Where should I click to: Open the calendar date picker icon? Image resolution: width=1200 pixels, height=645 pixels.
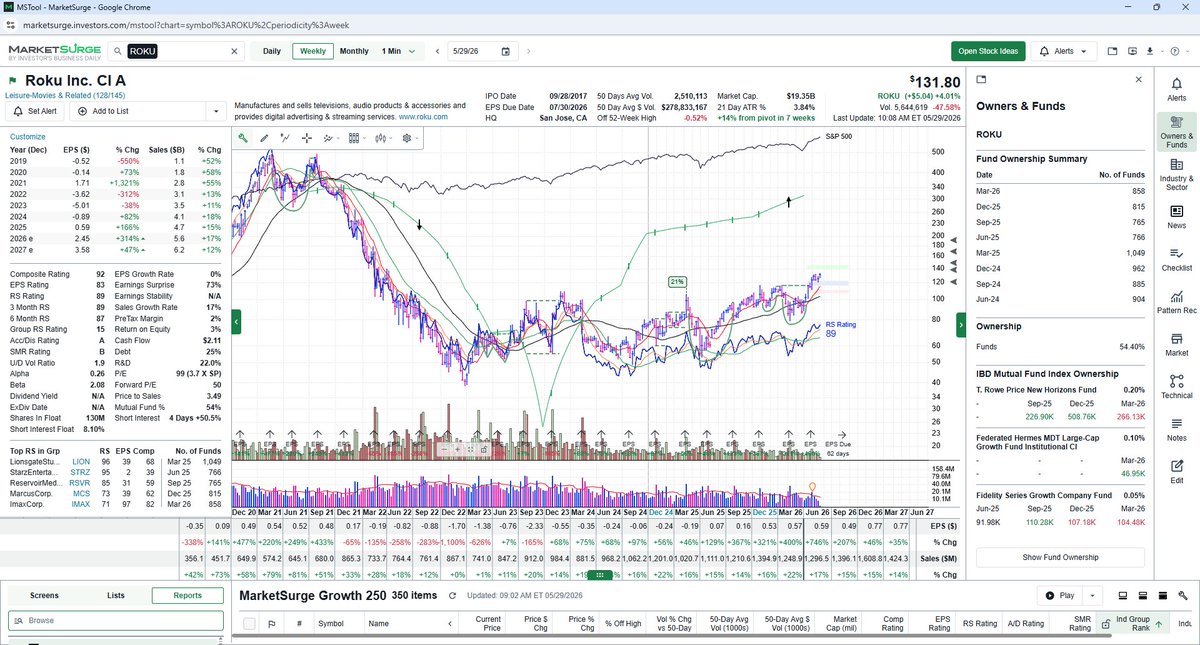click(505, 51)
